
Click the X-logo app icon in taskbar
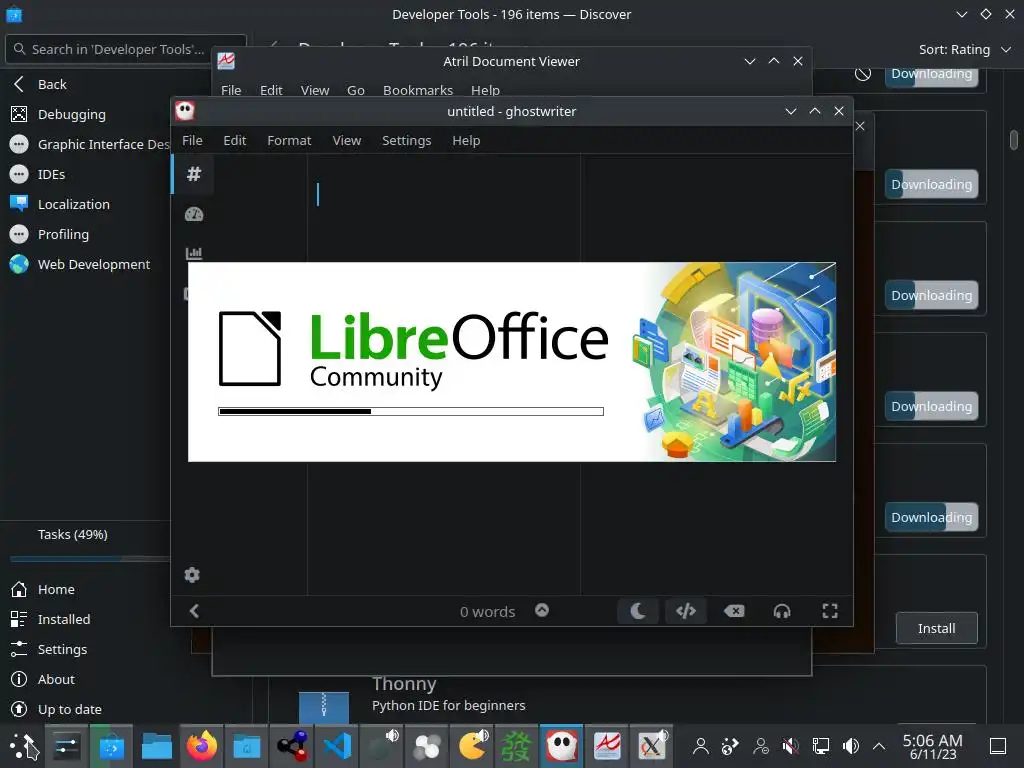(652, 746)
